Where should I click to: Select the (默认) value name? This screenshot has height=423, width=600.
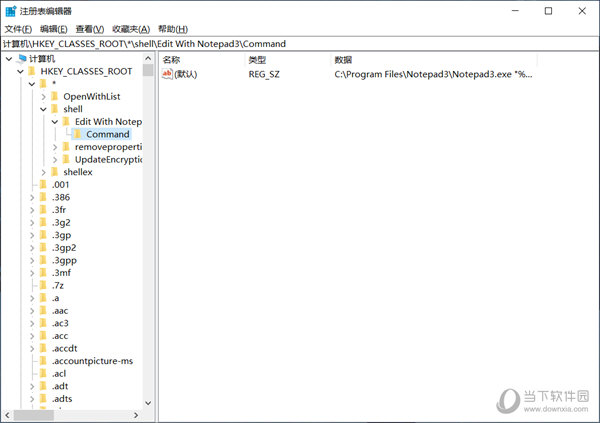(186, 74)
